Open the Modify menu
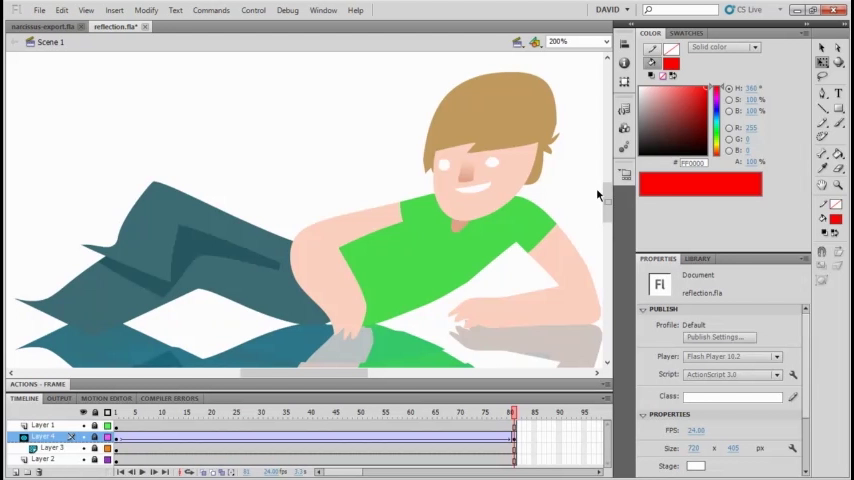Screen dimensions: 854x480 pyautogui.click(x=146, y=10)
